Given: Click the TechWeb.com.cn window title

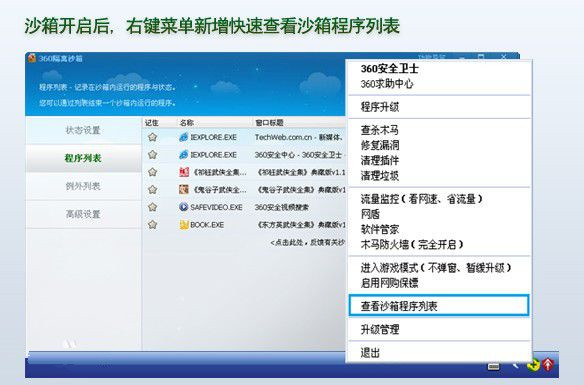Looking at the screenshot, I should click(x=299, y=137).
